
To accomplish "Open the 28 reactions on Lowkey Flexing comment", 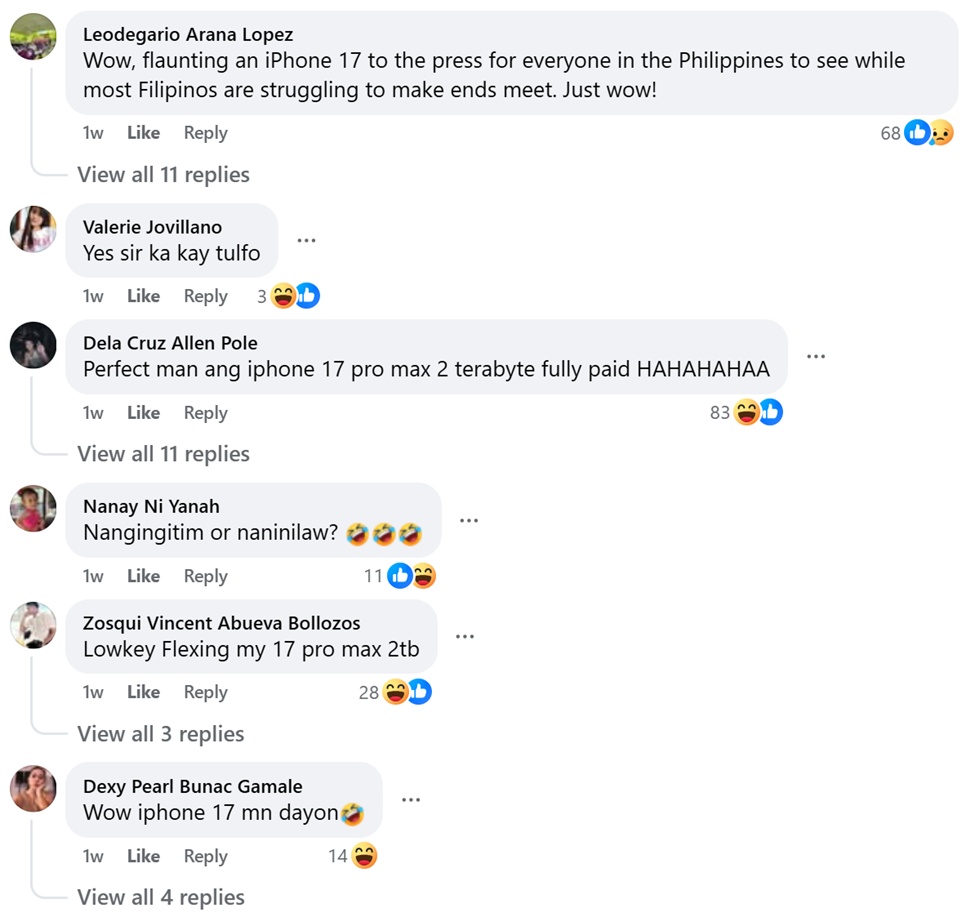I will (x=395, y=692).
